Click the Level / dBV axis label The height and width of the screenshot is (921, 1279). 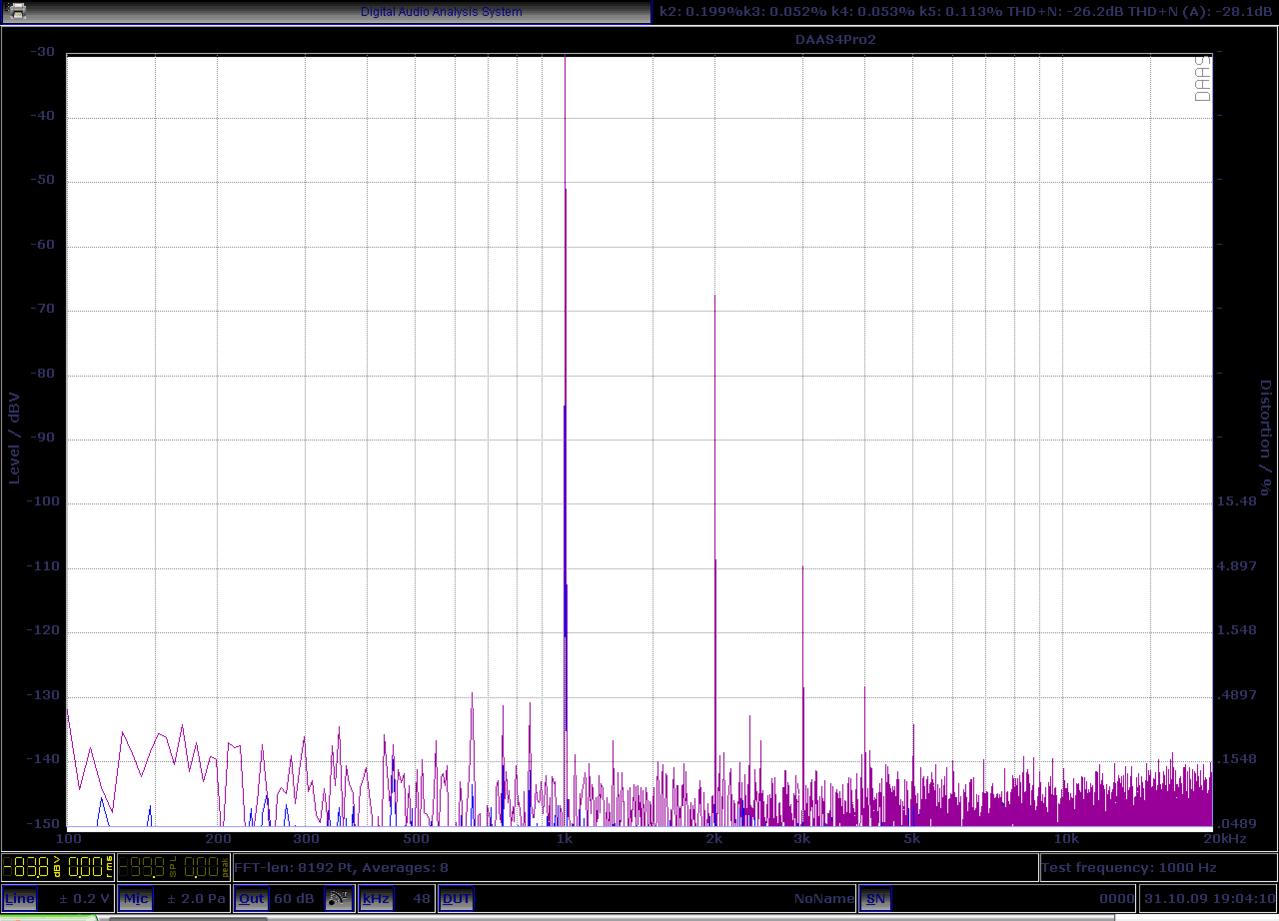[x=14, y=437]
